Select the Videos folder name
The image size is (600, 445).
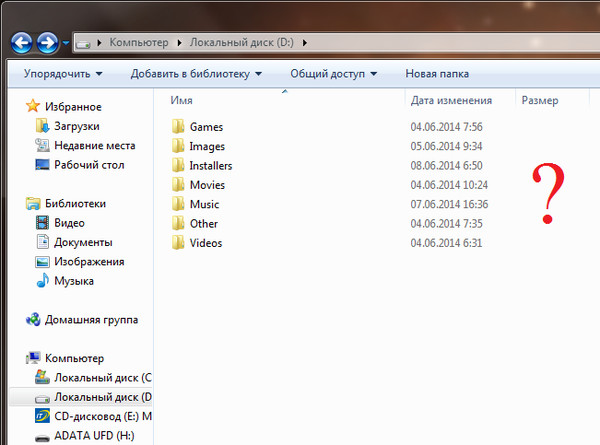(206, 243)
